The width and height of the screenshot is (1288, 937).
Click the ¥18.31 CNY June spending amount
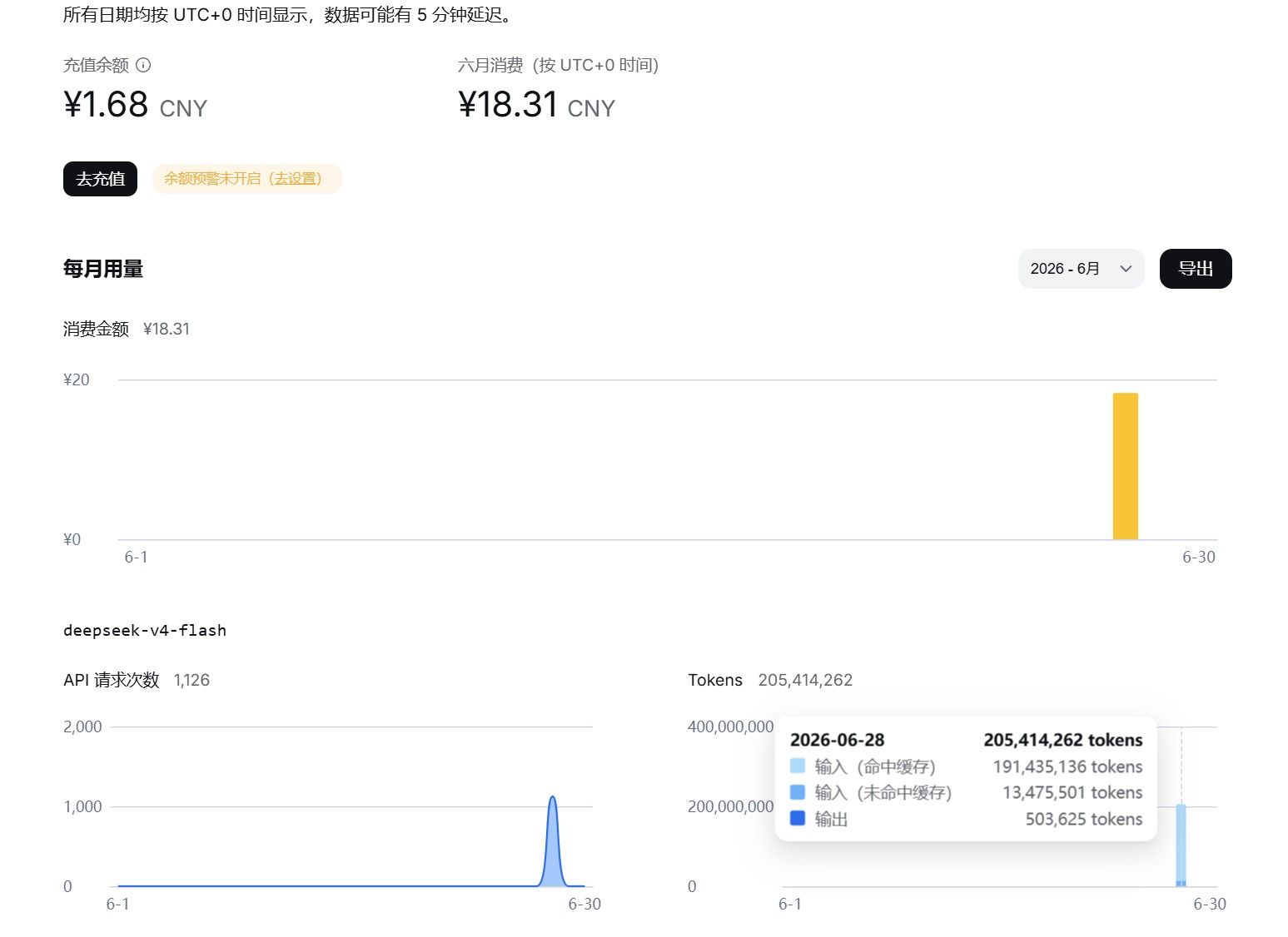[x=536, y=105]
